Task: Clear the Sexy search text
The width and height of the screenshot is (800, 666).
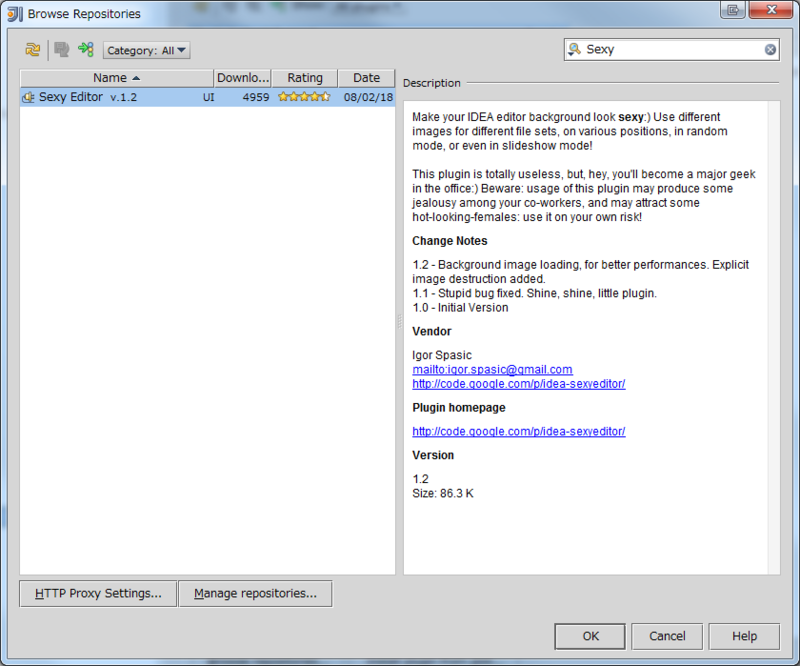Action: pos(770,50)
